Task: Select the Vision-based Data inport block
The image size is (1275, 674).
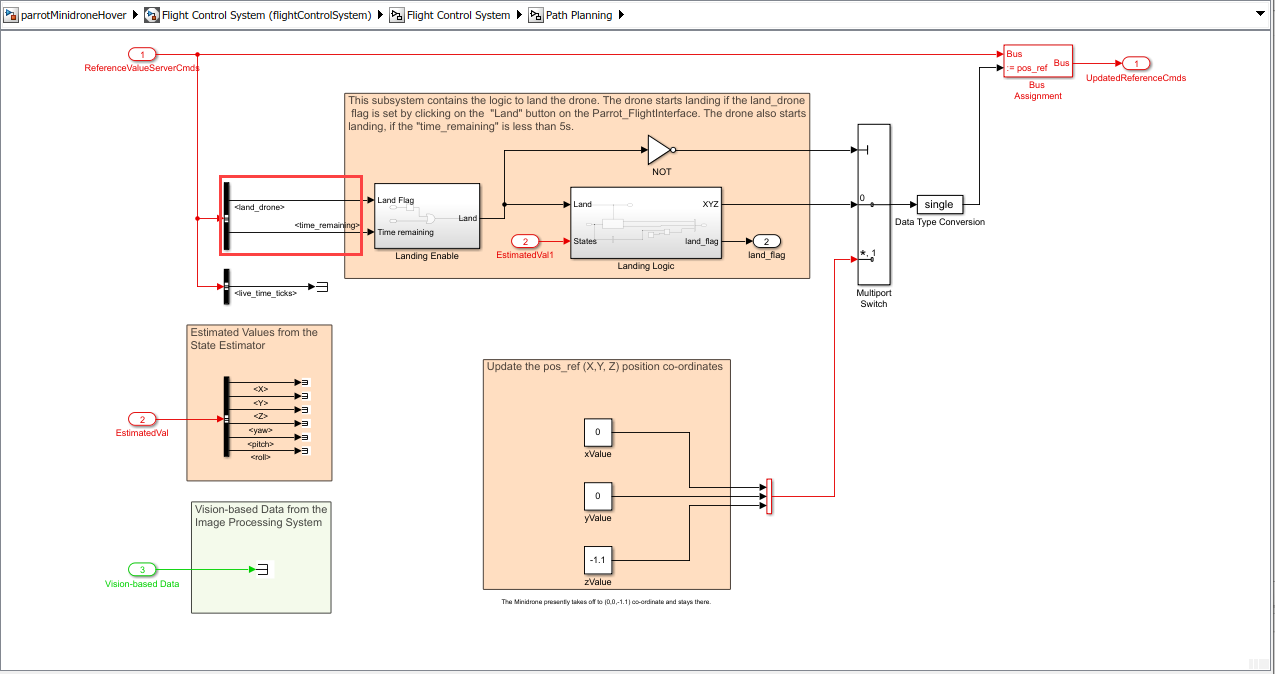Action: 141,570
